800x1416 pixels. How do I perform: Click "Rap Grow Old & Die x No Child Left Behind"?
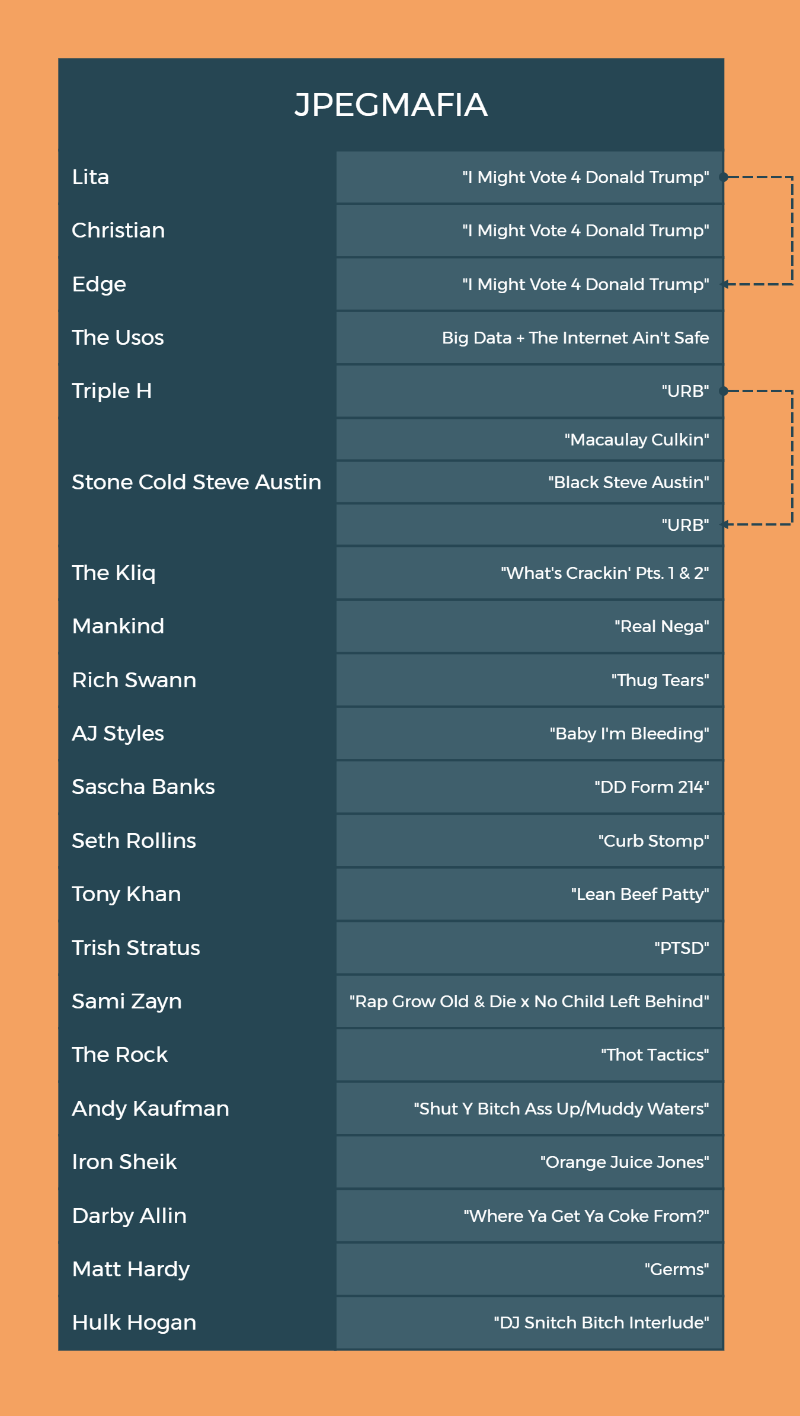[529, 1001]
